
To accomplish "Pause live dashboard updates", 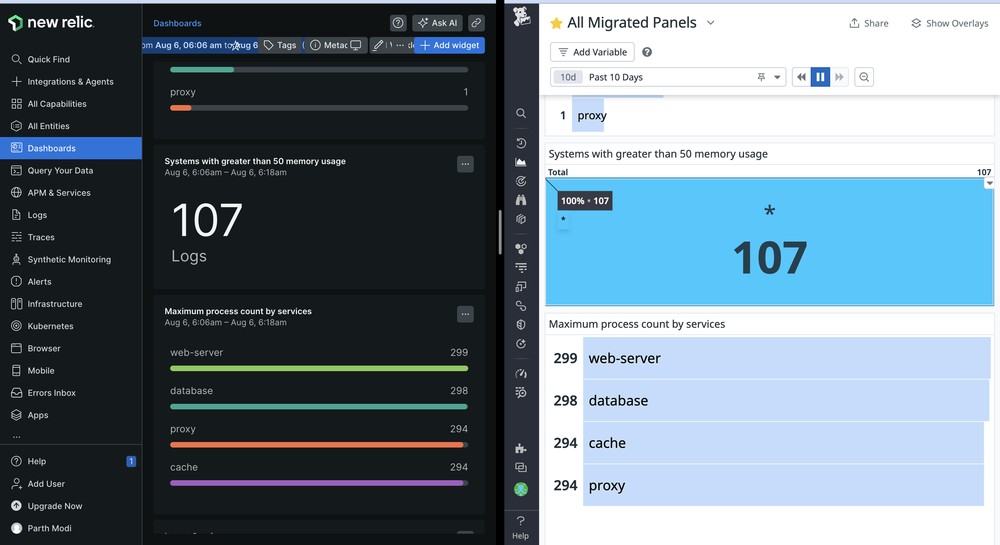I will coord(820,77).
